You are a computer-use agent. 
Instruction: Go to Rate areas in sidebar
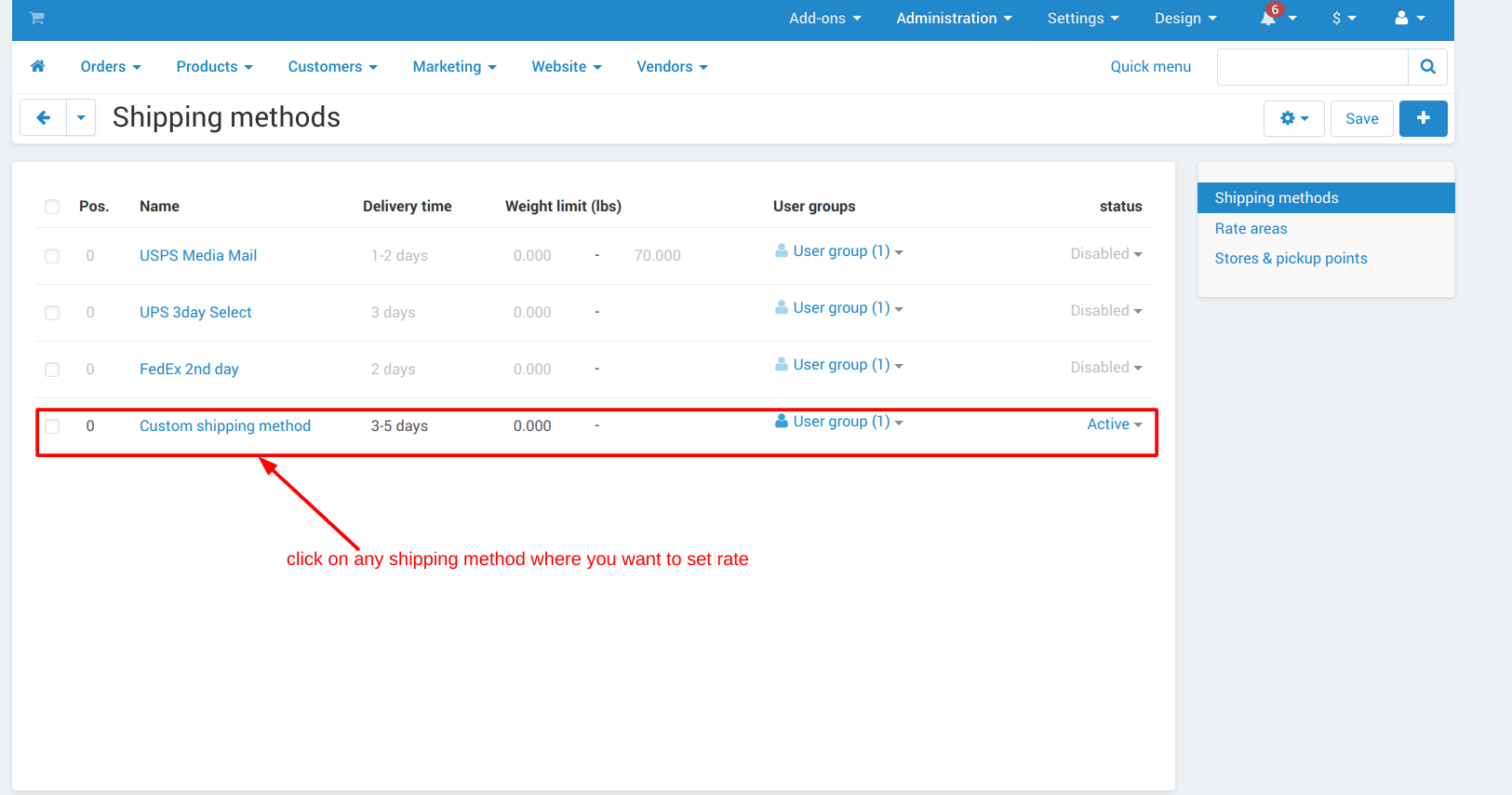(x=1251, y=228)
